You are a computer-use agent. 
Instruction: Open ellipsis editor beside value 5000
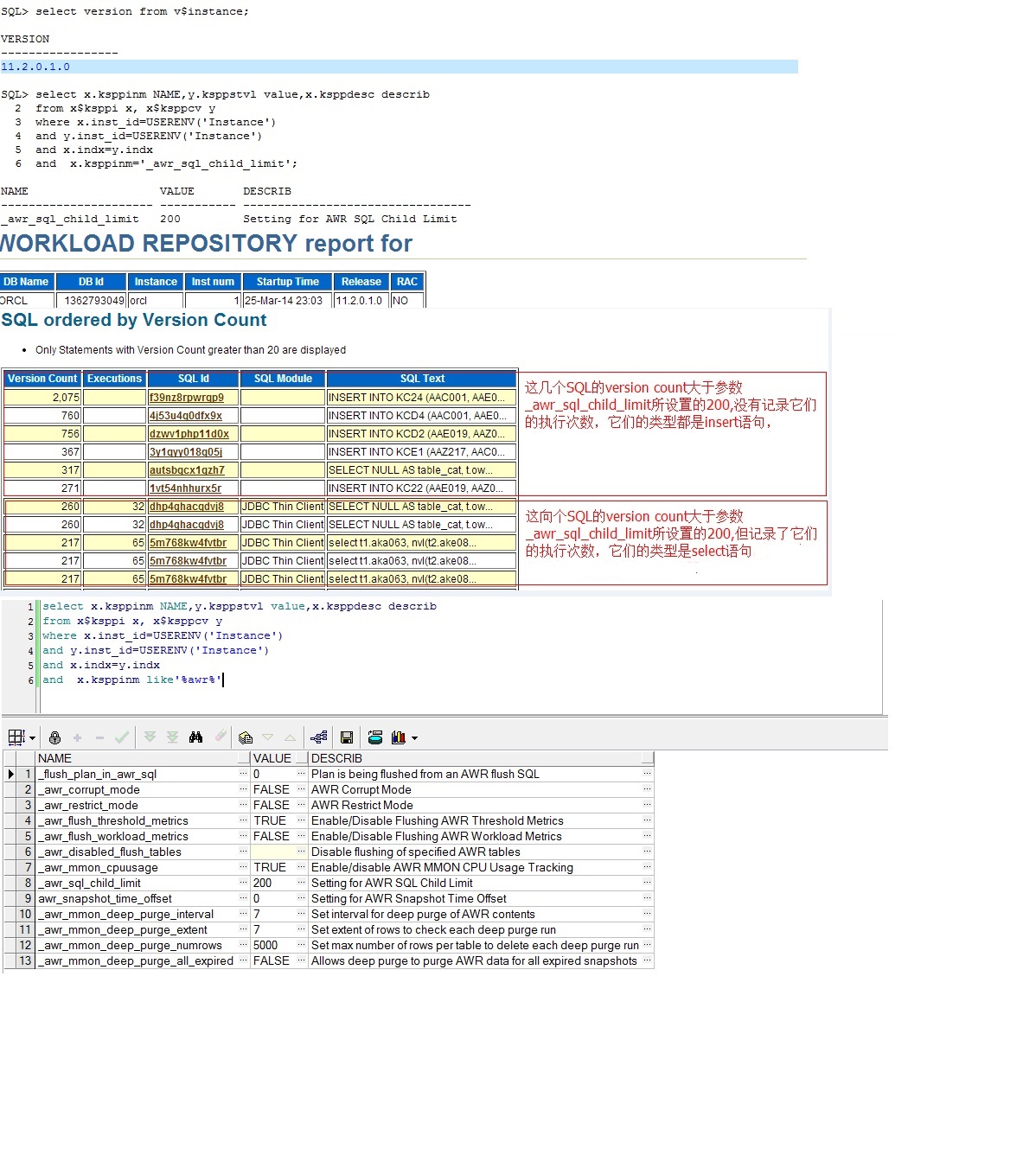coord(302,945)
